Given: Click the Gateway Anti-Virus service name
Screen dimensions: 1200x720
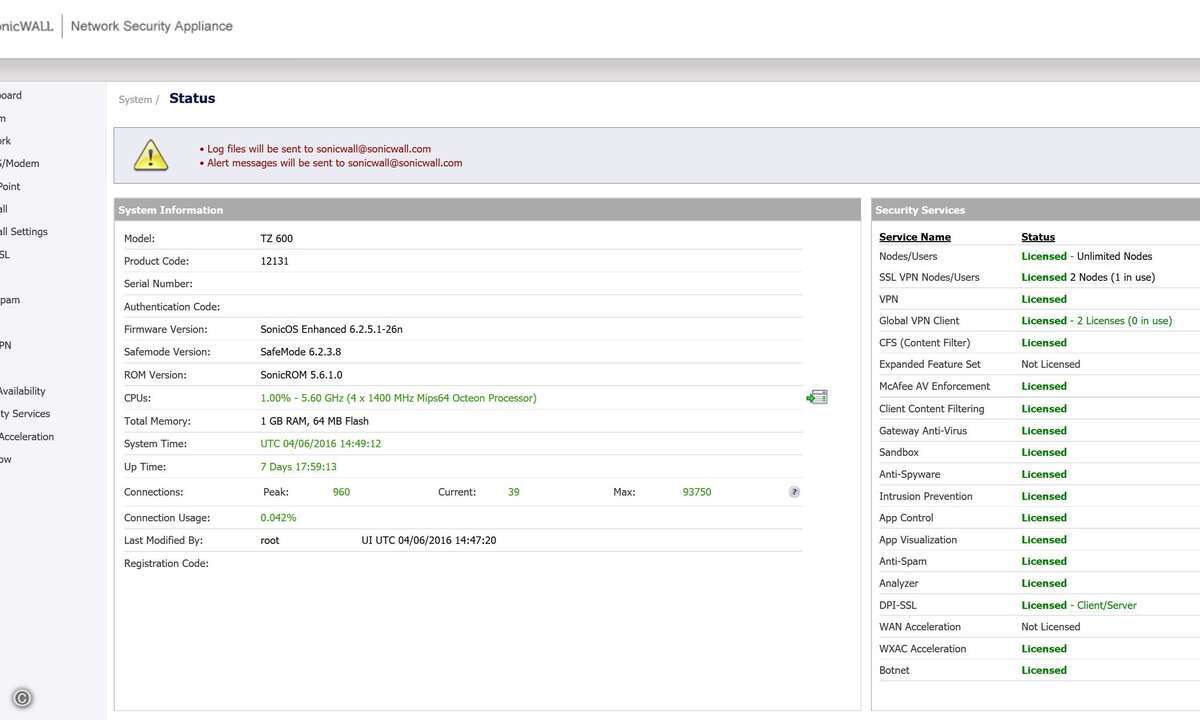Looking at the screenshot, I should [923, 431].
